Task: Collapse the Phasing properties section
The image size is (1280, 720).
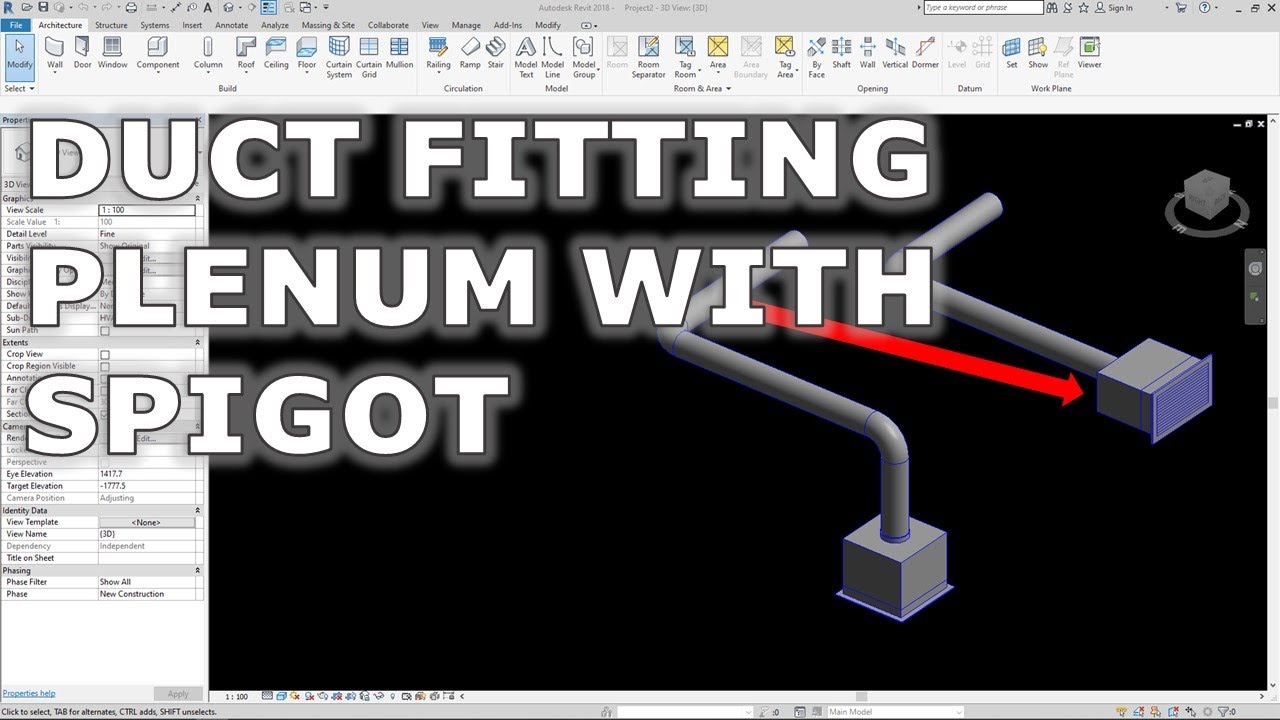Action: click(x=197, y=570)
